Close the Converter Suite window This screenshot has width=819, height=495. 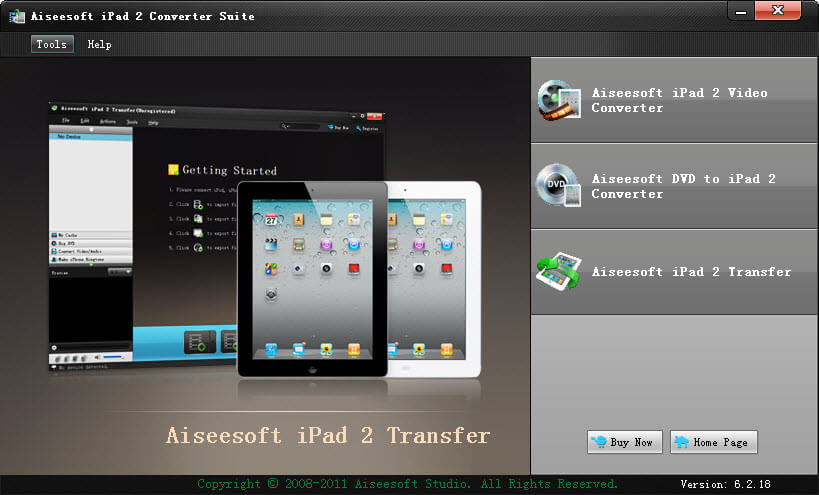pos(778,10)
